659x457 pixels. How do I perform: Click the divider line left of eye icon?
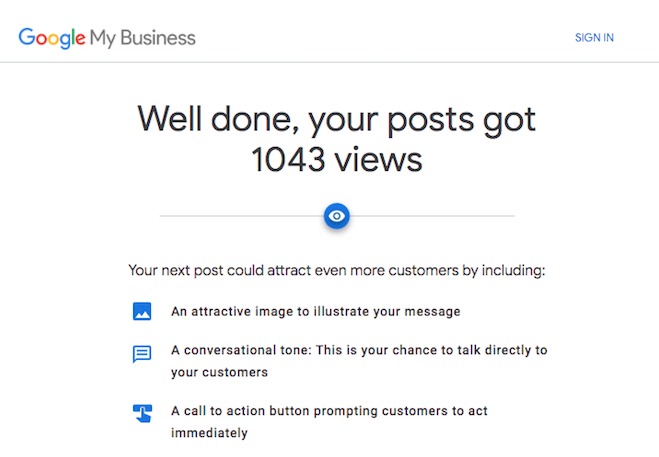[240, 215]
